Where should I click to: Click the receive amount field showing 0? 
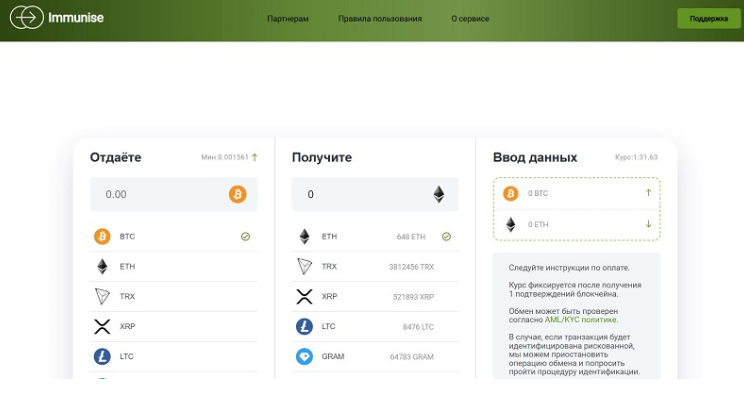(375, 194)
